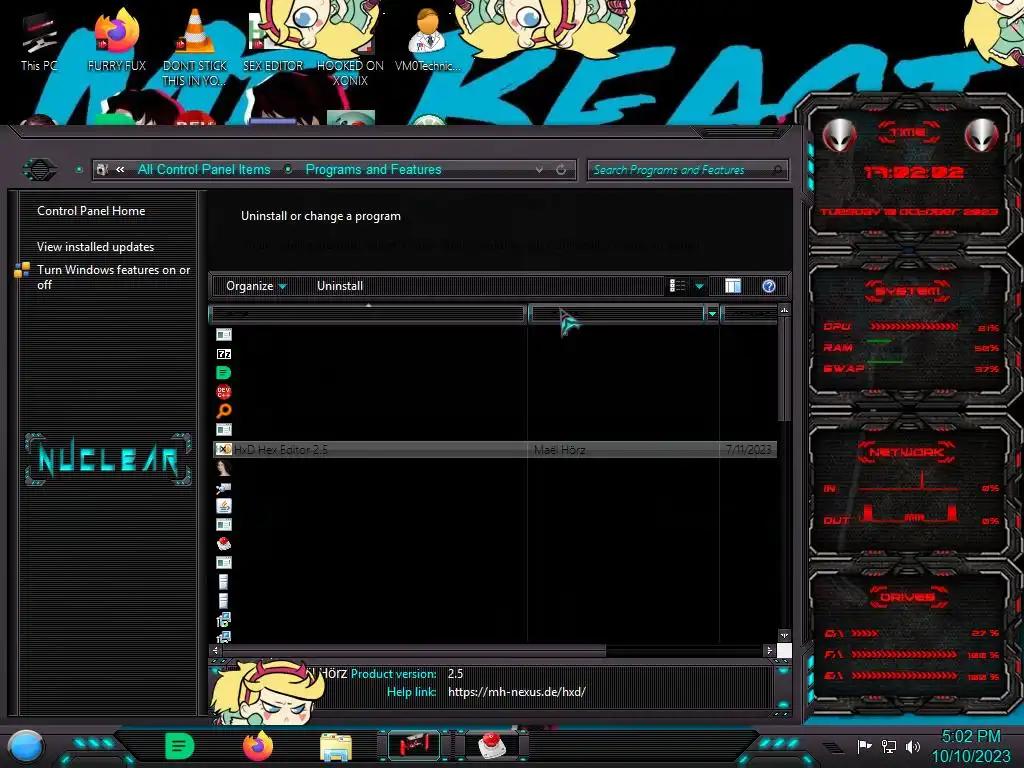The height and width of the screenshot is (768, 1024).
Task: Click the Windows features shield icon
Action: pos(22,270)
